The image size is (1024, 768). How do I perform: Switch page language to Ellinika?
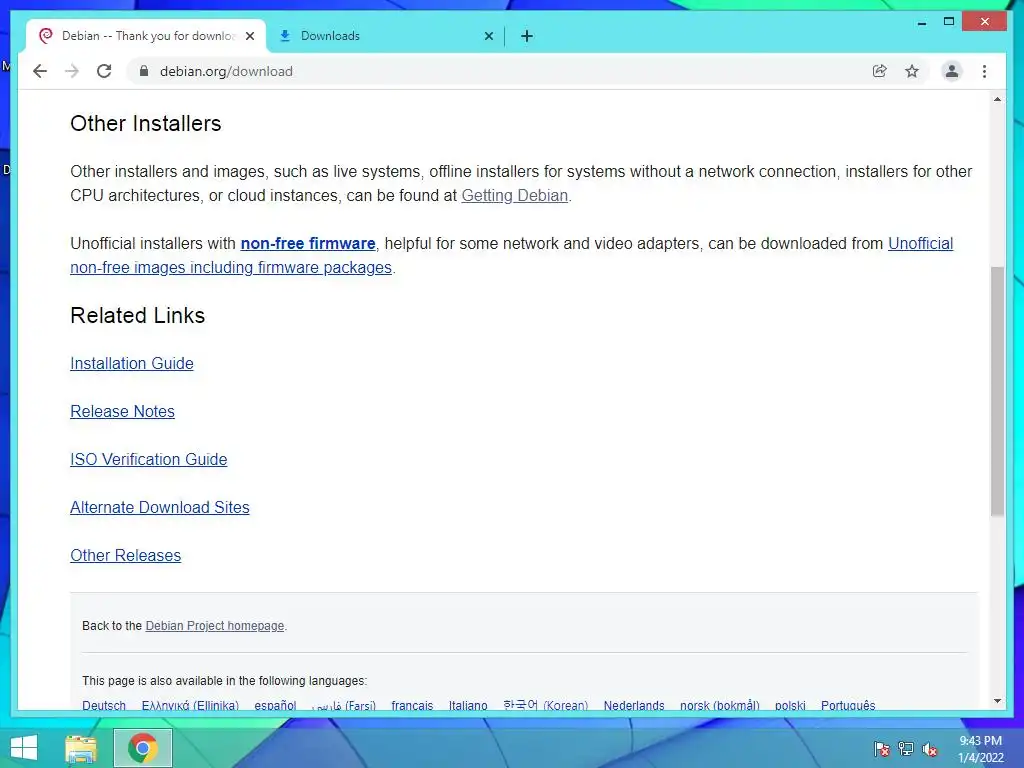190,705
